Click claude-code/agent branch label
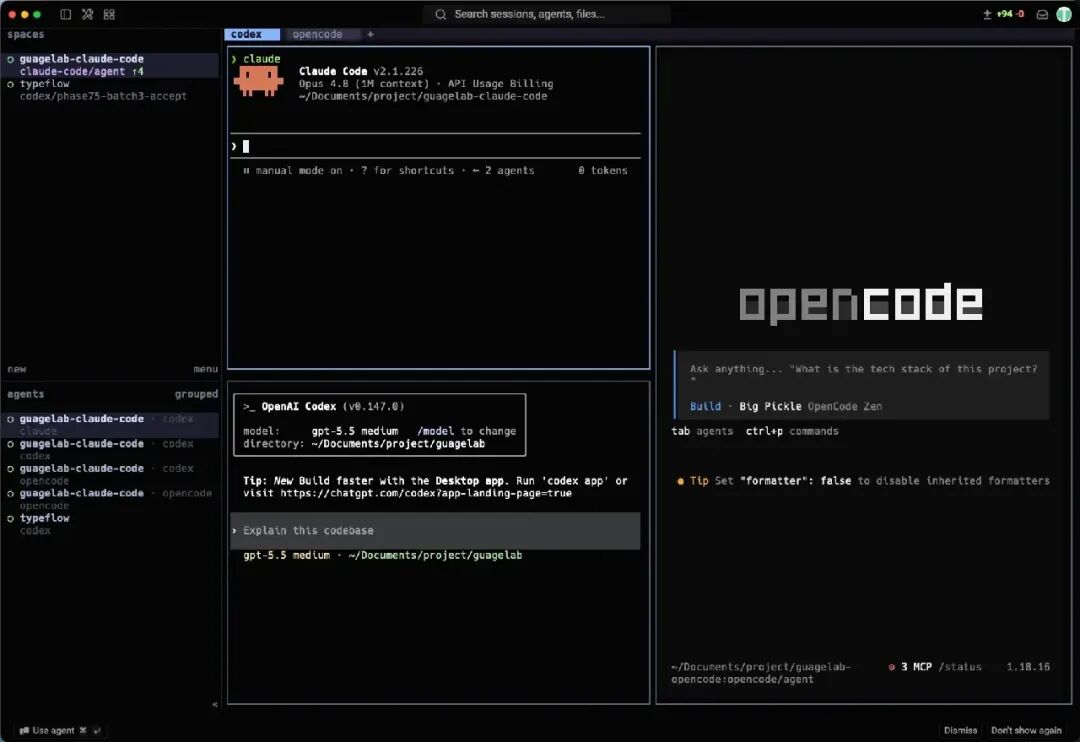The width and height of the screenshot is (1080, 742). coord(72,72)
